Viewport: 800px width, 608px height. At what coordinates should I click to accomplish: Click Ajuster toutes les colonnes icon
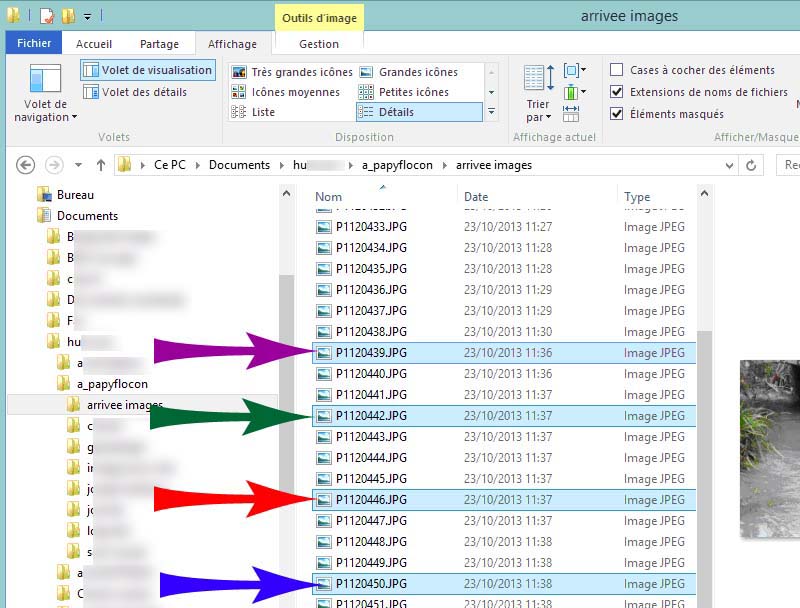coord(570,114)
